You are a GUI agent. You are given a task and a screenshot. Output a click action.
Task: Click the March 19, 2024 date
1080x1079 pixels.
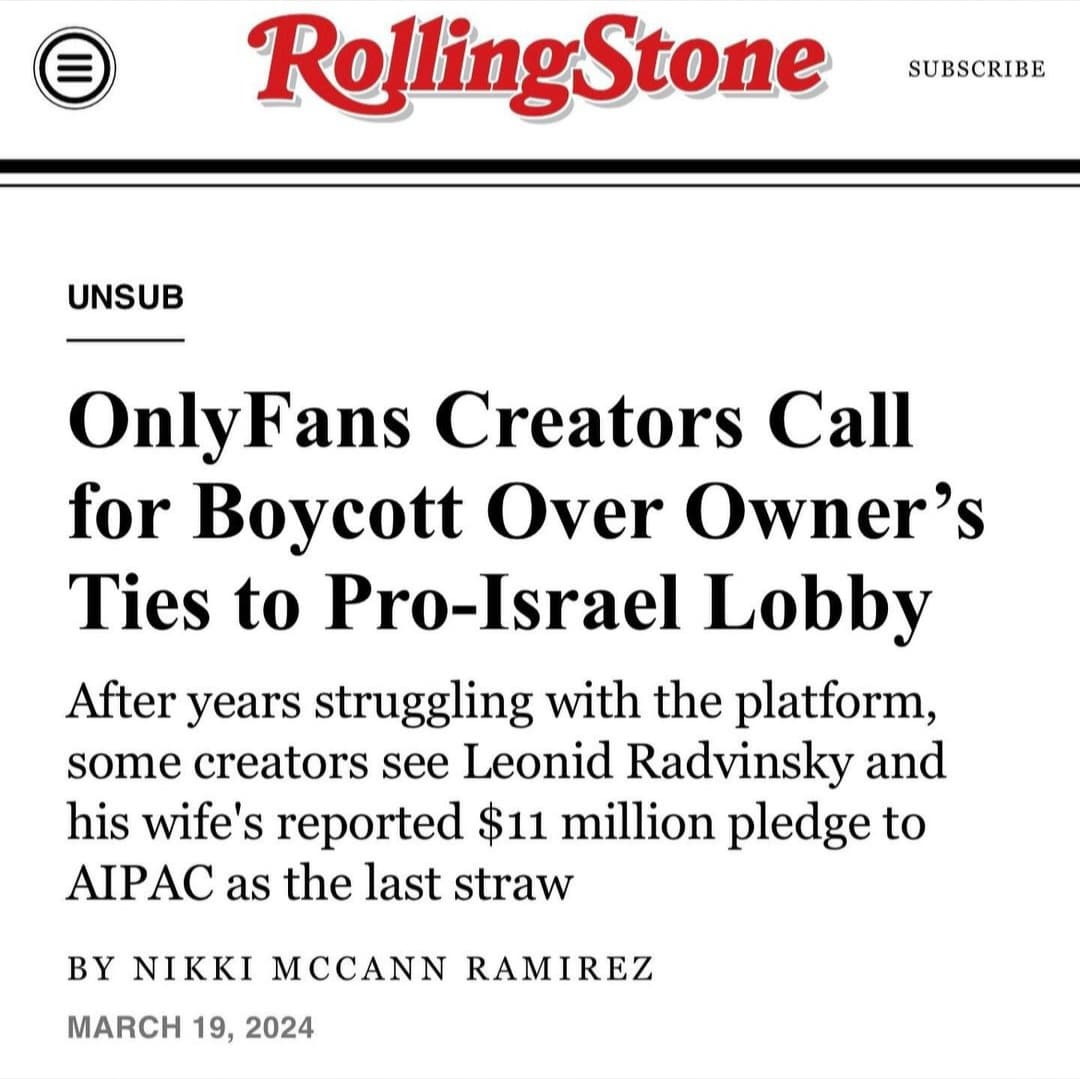click(x=191, y=1027)
